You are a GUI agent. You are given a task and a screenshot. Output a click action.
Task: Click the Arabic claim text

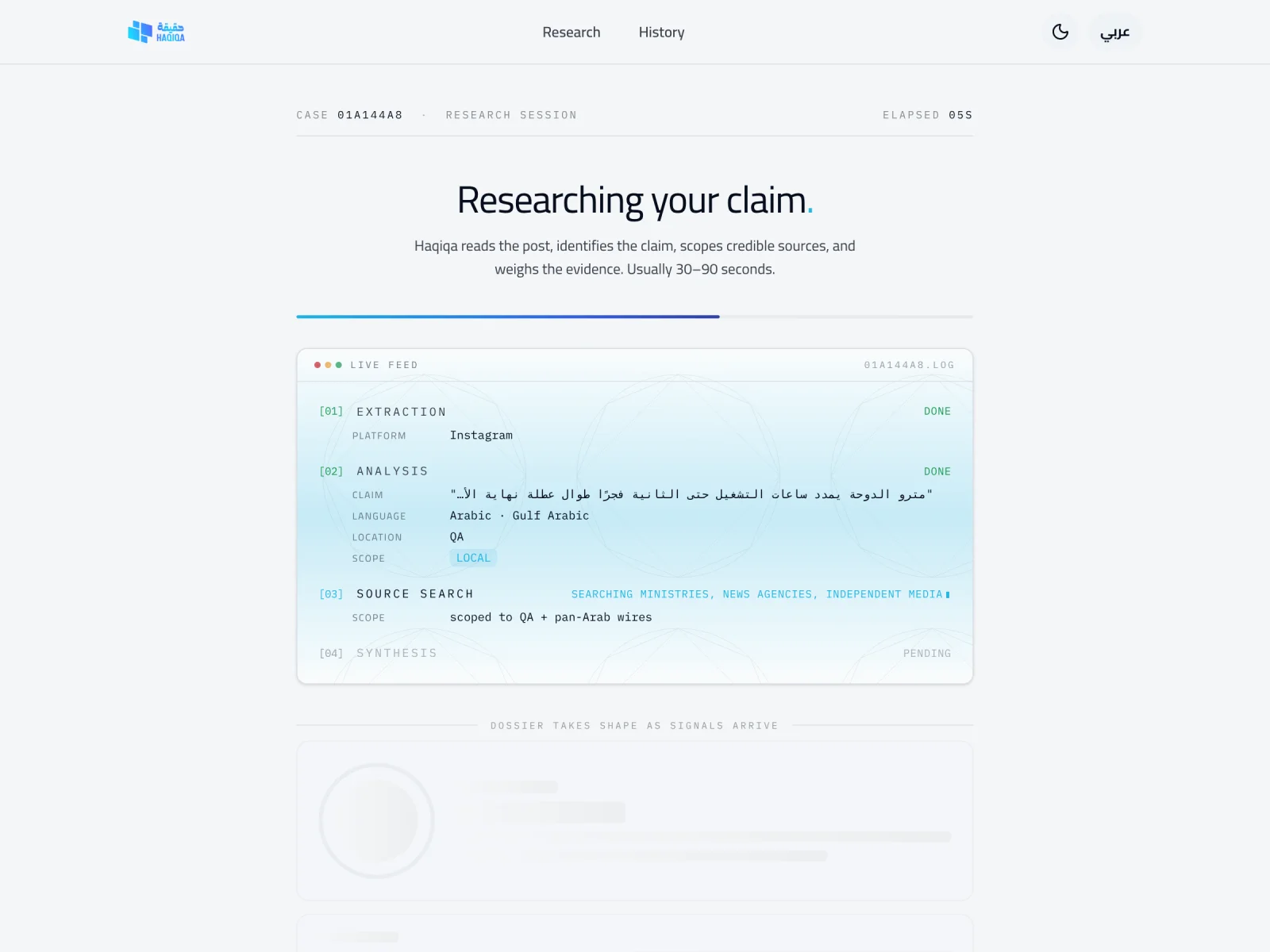(x=691, y=493)
